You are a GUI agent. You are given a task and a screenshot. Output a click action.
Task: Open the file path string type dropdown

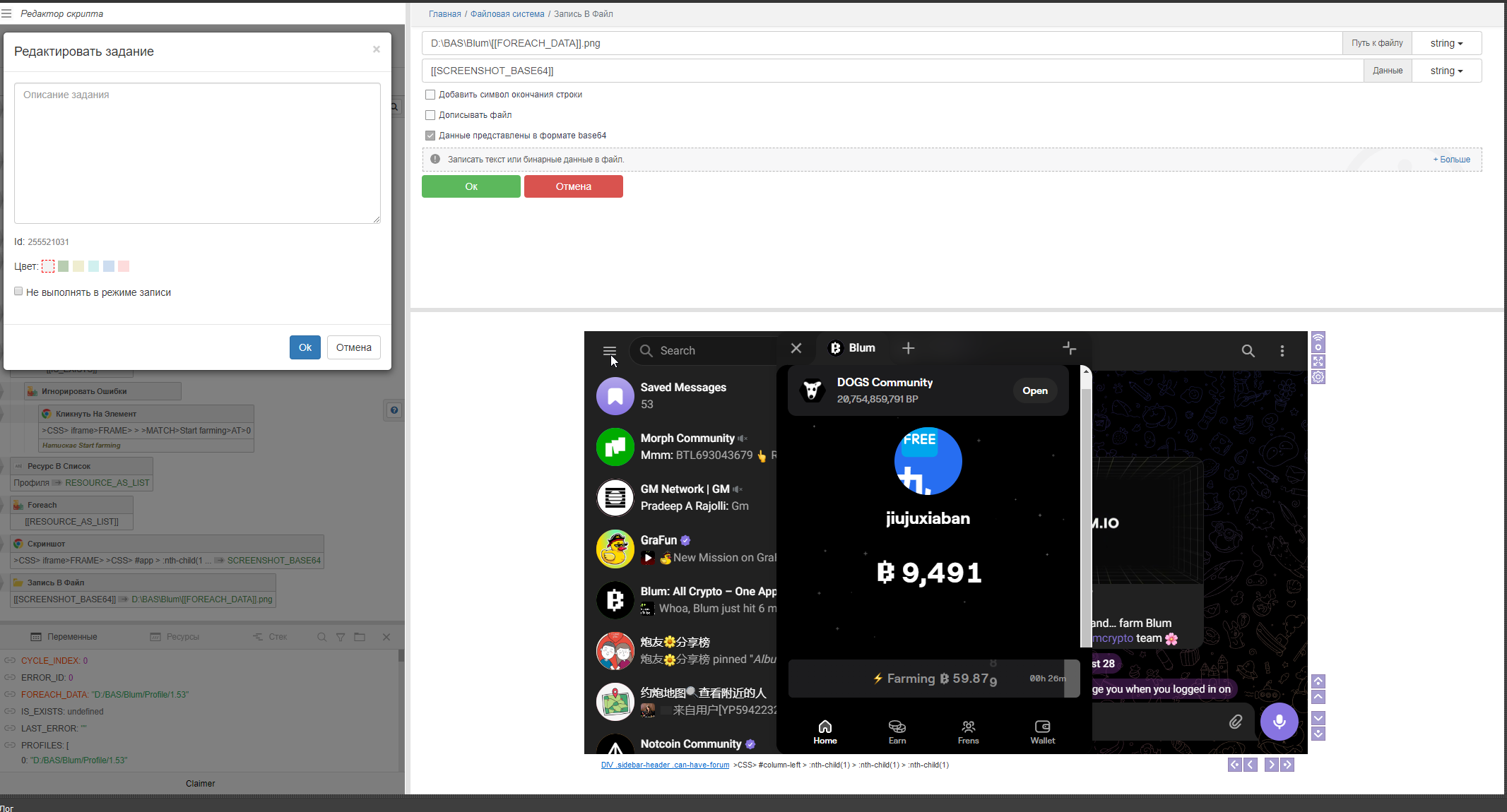[1446, 43]
